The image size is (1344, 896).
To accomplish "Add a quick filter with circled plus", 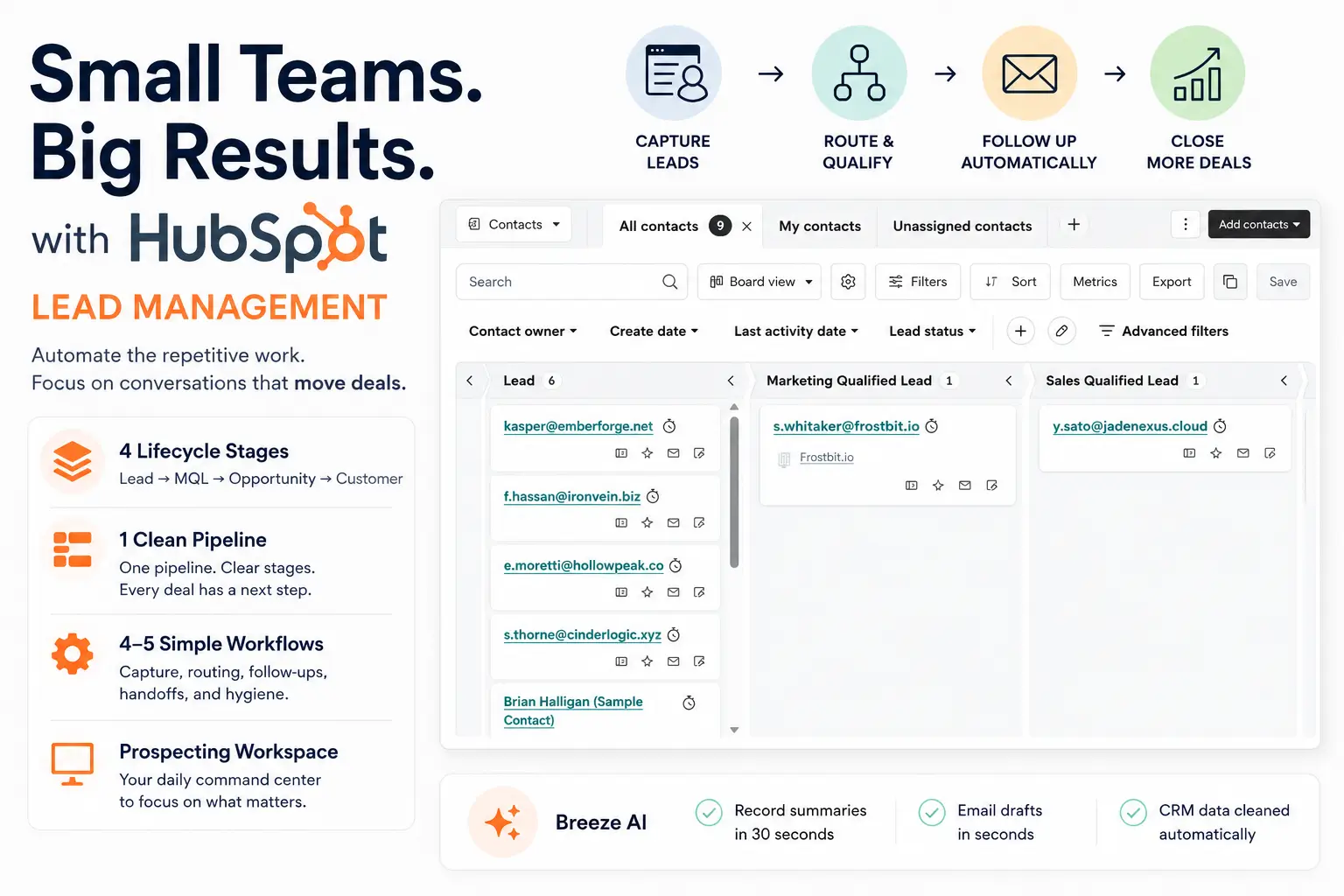I will click(x=1020, y=331).
